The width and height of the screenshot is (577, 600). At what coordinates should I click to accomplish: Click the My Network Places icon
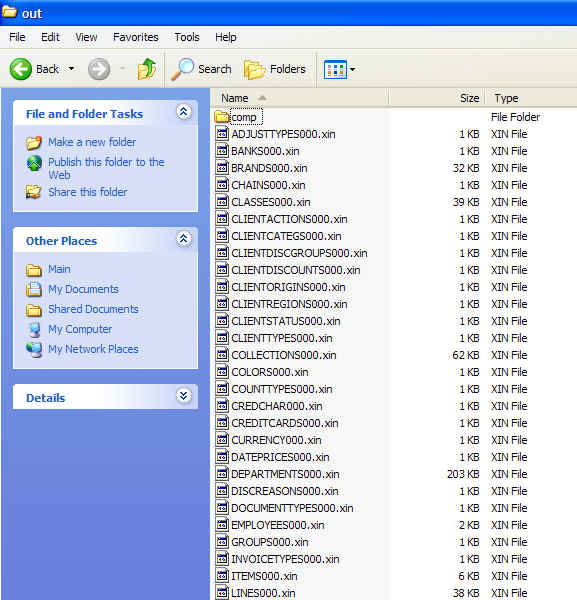(34, 349)
